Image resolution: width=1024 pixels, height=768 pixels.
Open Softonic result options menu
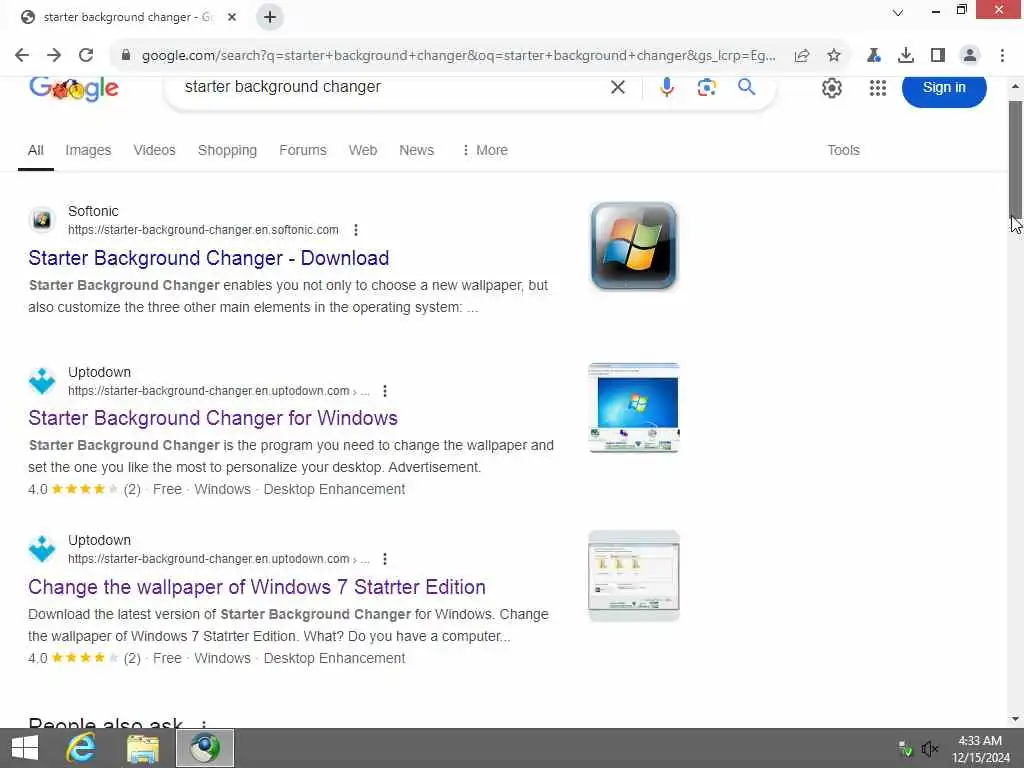point(355,230)
